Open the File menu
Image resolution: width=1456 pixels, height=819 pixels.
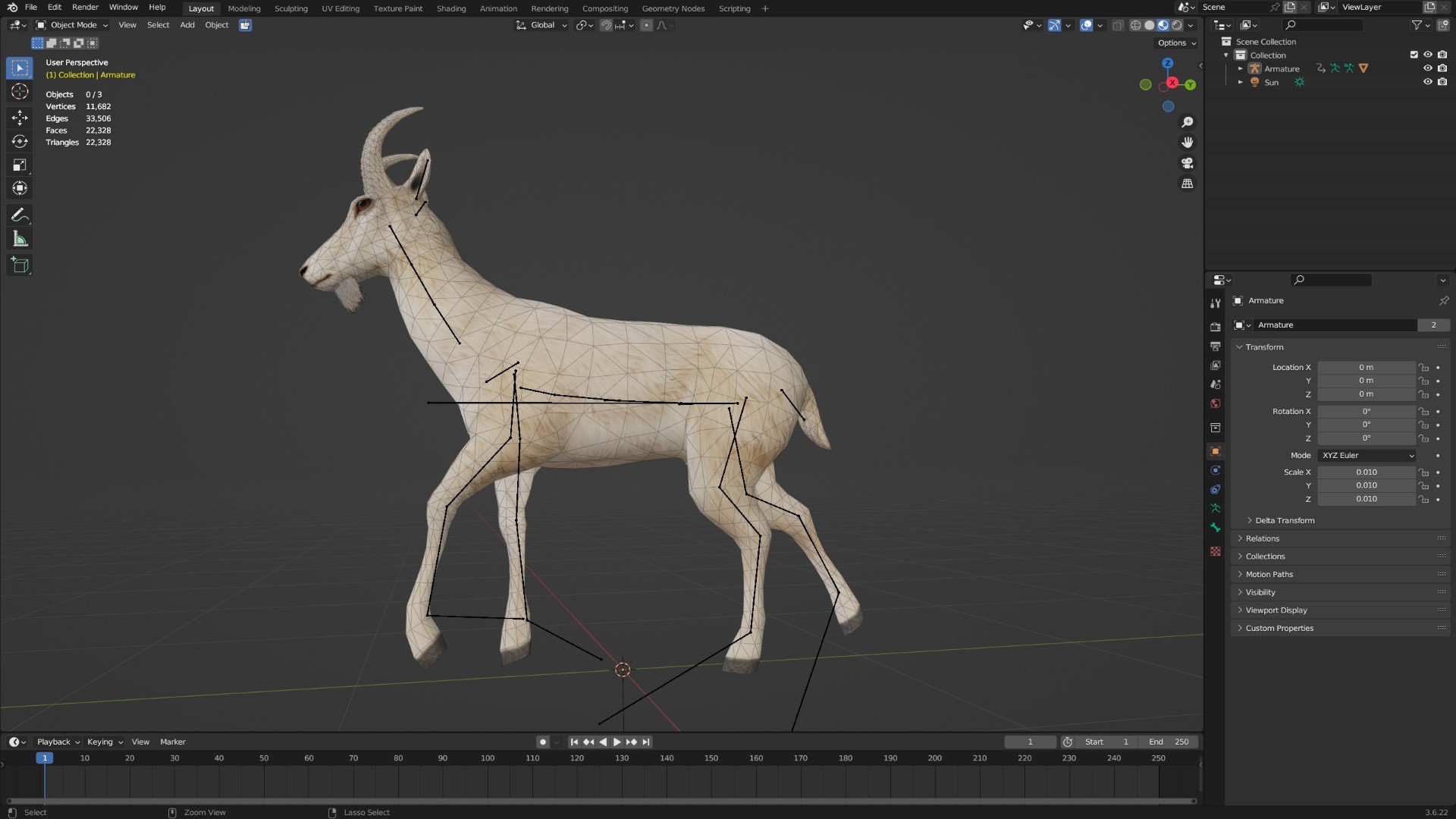31,8
